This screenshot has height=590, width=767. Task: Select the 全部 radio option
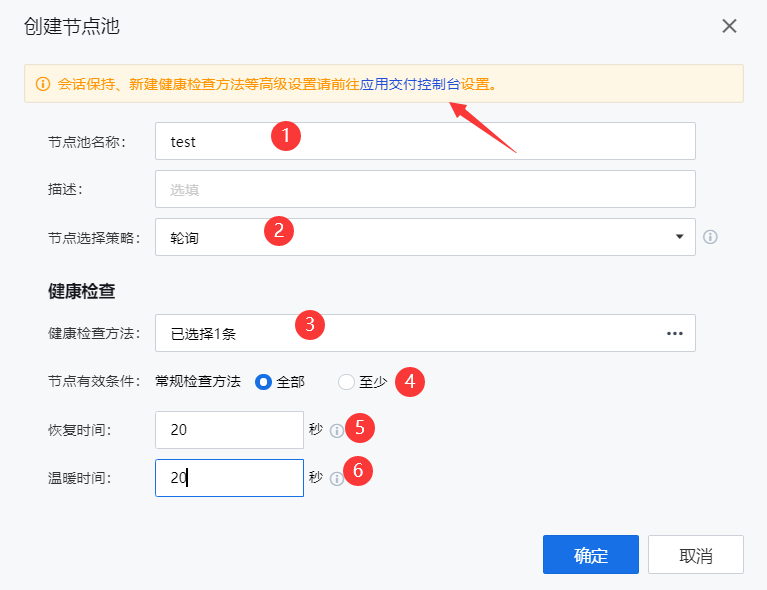click(263, 382)
